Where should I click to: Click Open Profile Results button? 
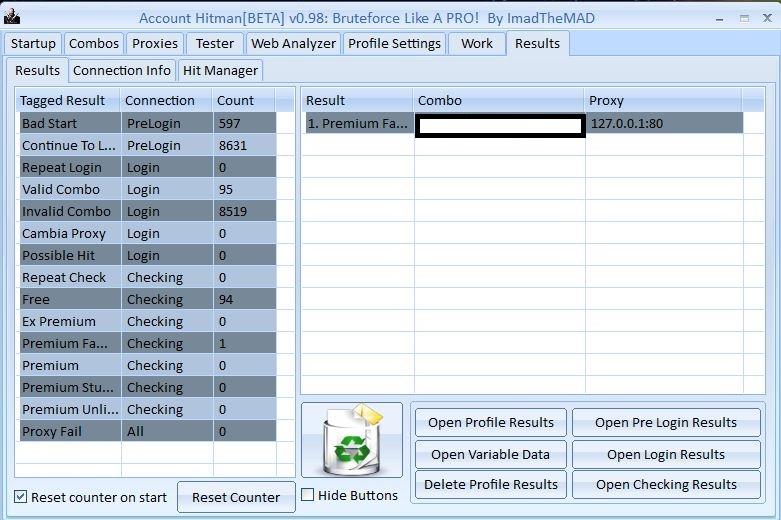point(490,422)
